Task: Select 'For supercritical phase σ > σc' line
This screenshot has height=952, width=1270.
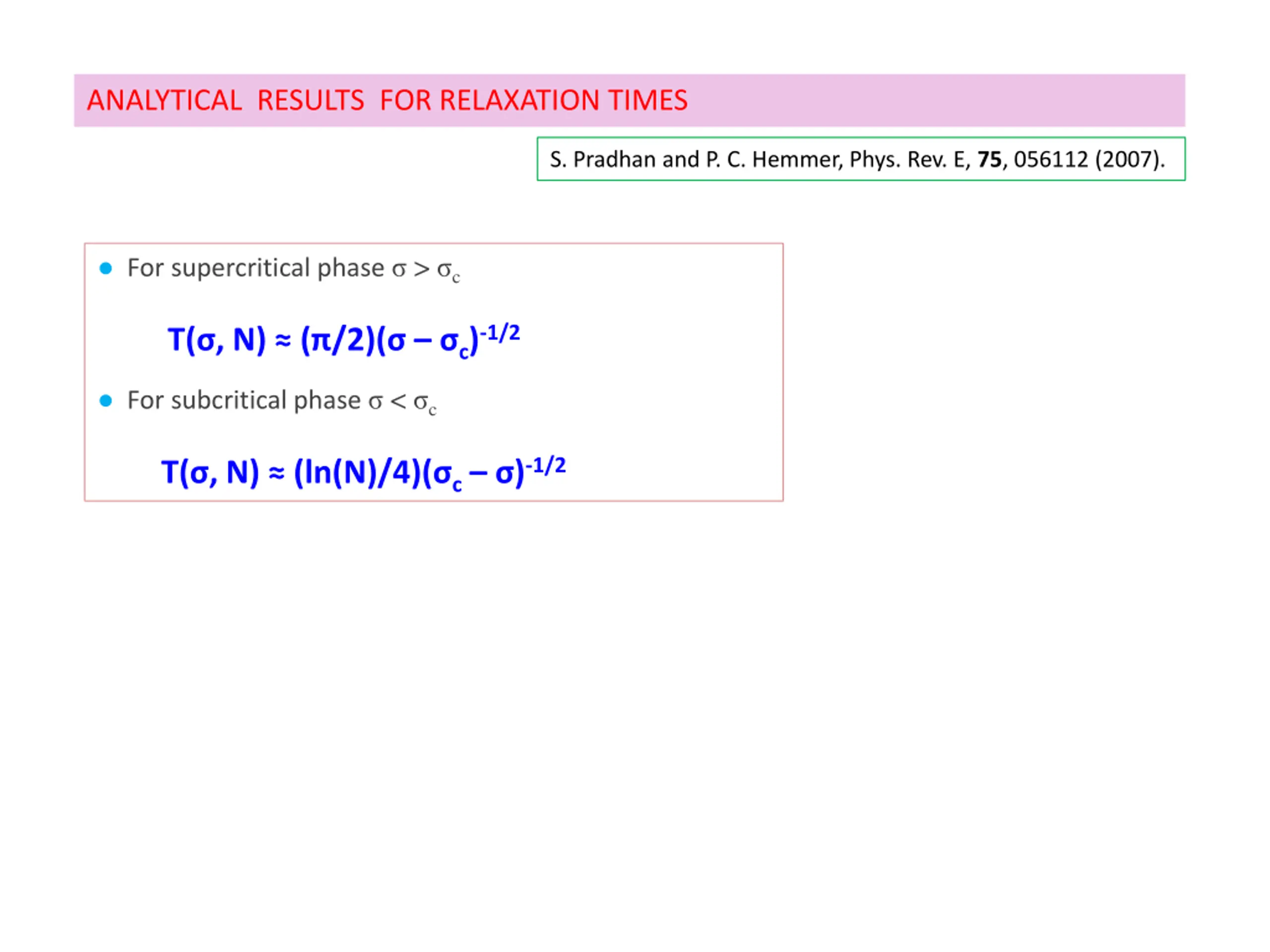Action: [293, 270]
